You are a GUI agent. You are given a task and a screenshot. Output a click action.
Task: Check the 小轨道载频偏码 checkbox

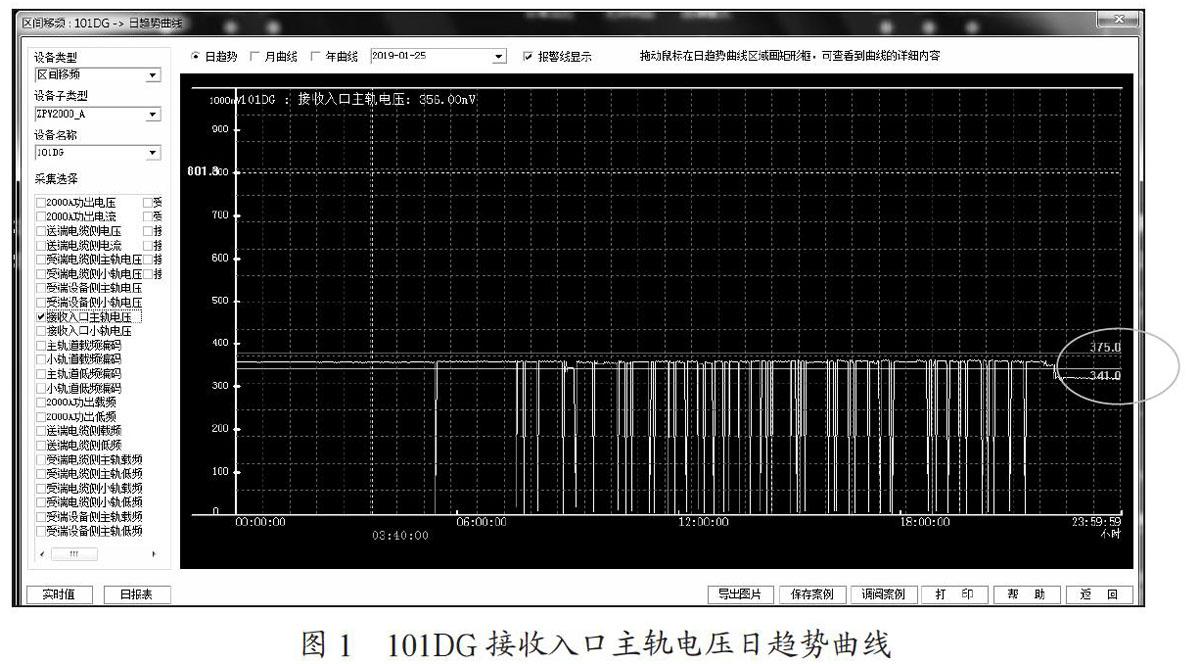41,359
